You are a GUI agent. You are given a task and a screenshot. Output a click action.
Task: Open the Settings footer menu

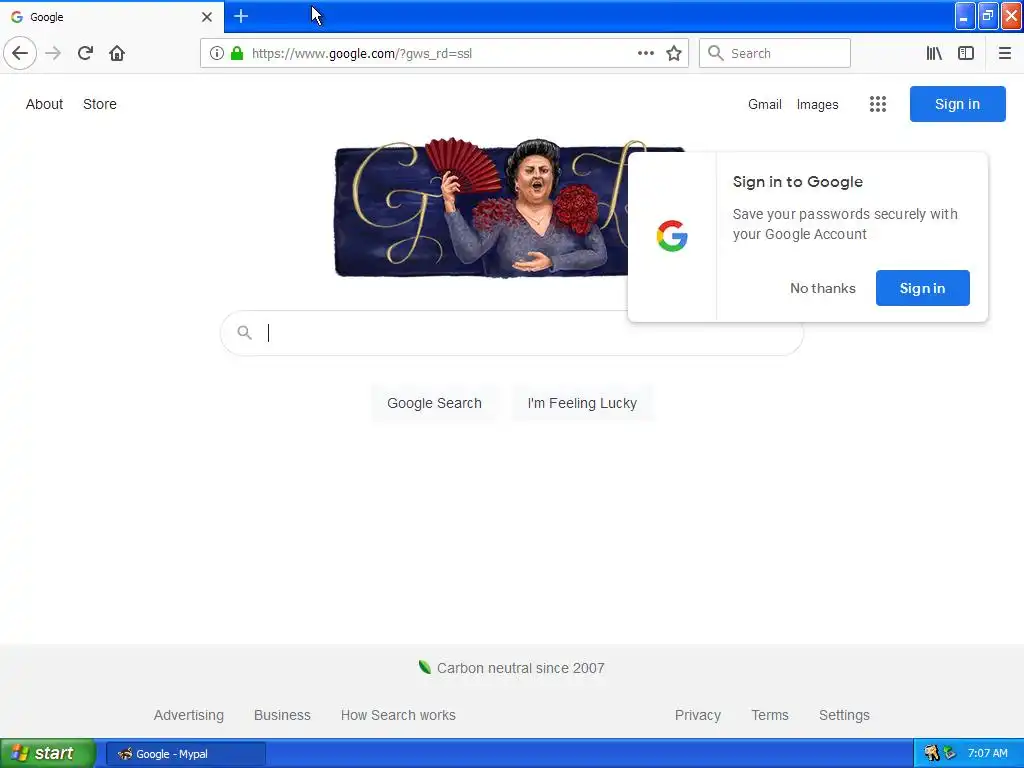click(844, 715)
